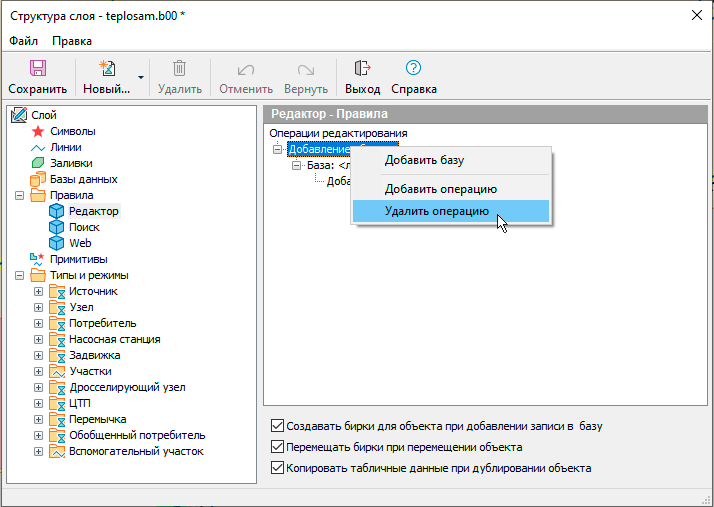
Task: Select the Символы red star icon
Action: coord(38,131)
